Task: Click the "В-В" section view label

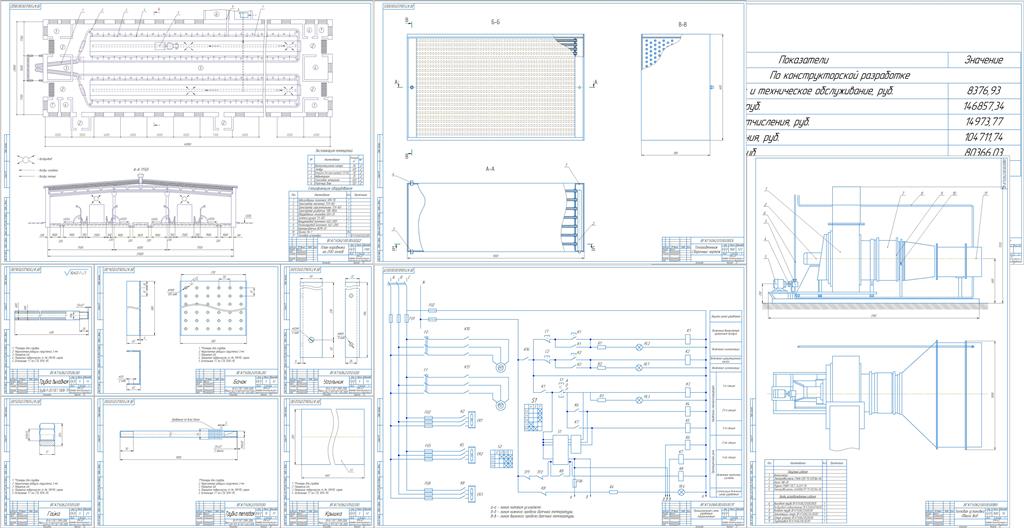Action: point(682,24)
